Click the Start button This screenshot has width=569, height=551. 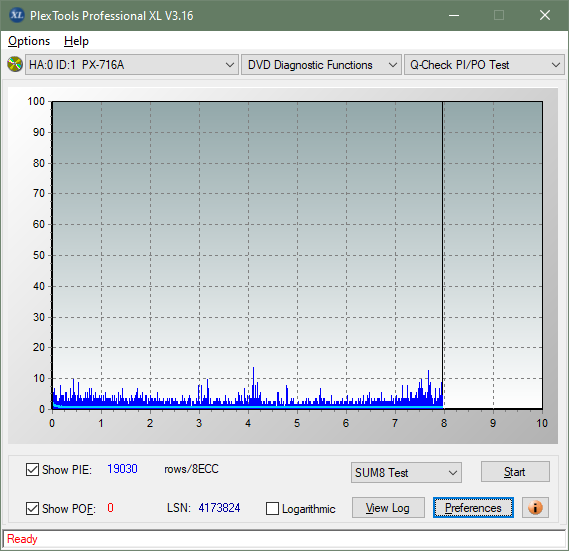(x=515, y=472)
